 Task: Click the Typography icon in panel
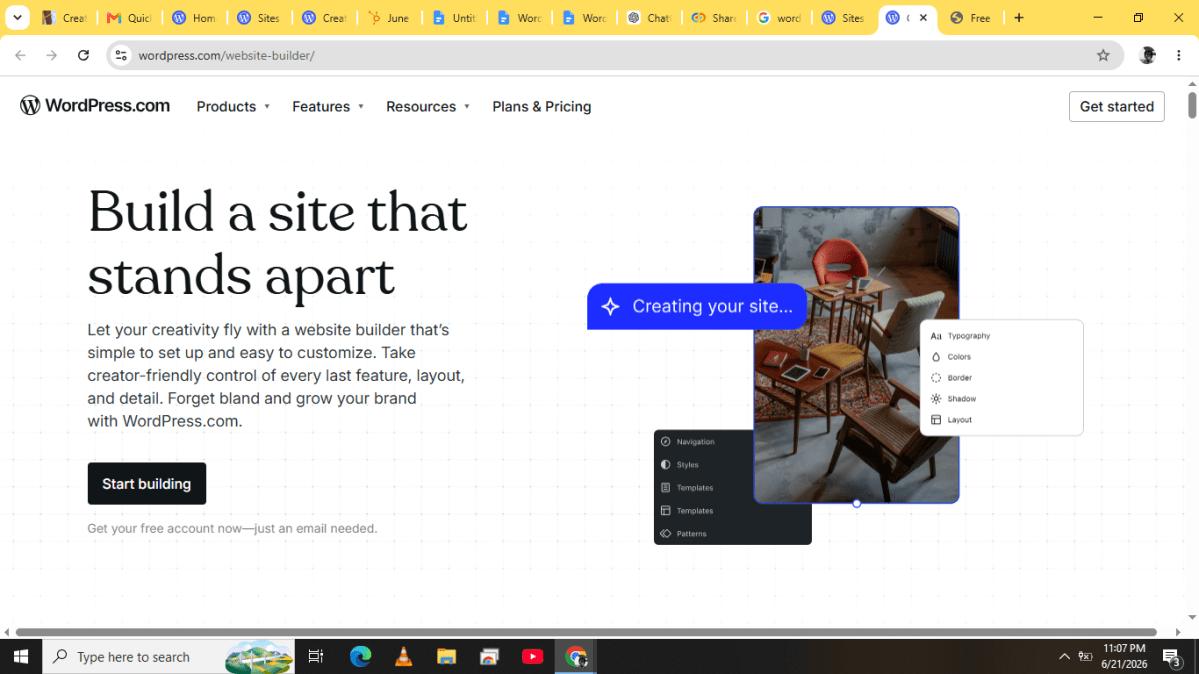click(x=936, y=336)
